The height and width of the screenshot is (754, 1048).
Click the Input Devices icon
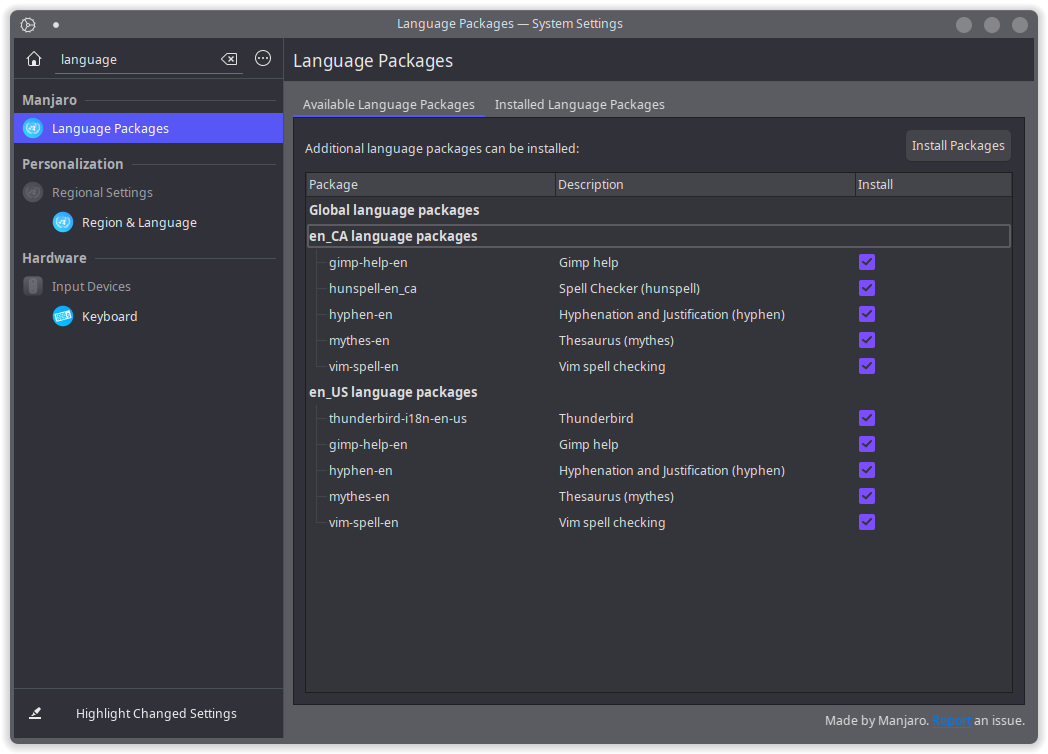(33, 286)
